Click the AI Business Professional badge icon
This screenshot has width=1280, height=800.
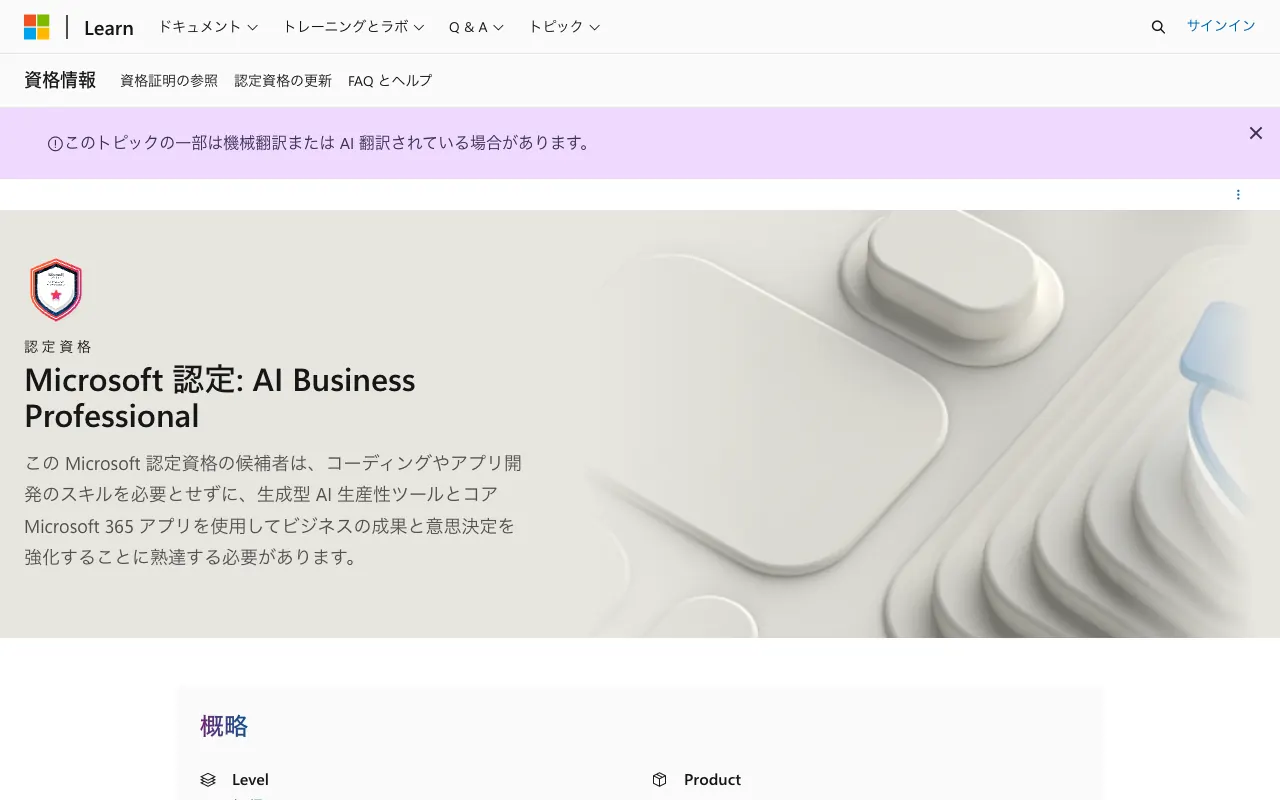click(56, 290)
